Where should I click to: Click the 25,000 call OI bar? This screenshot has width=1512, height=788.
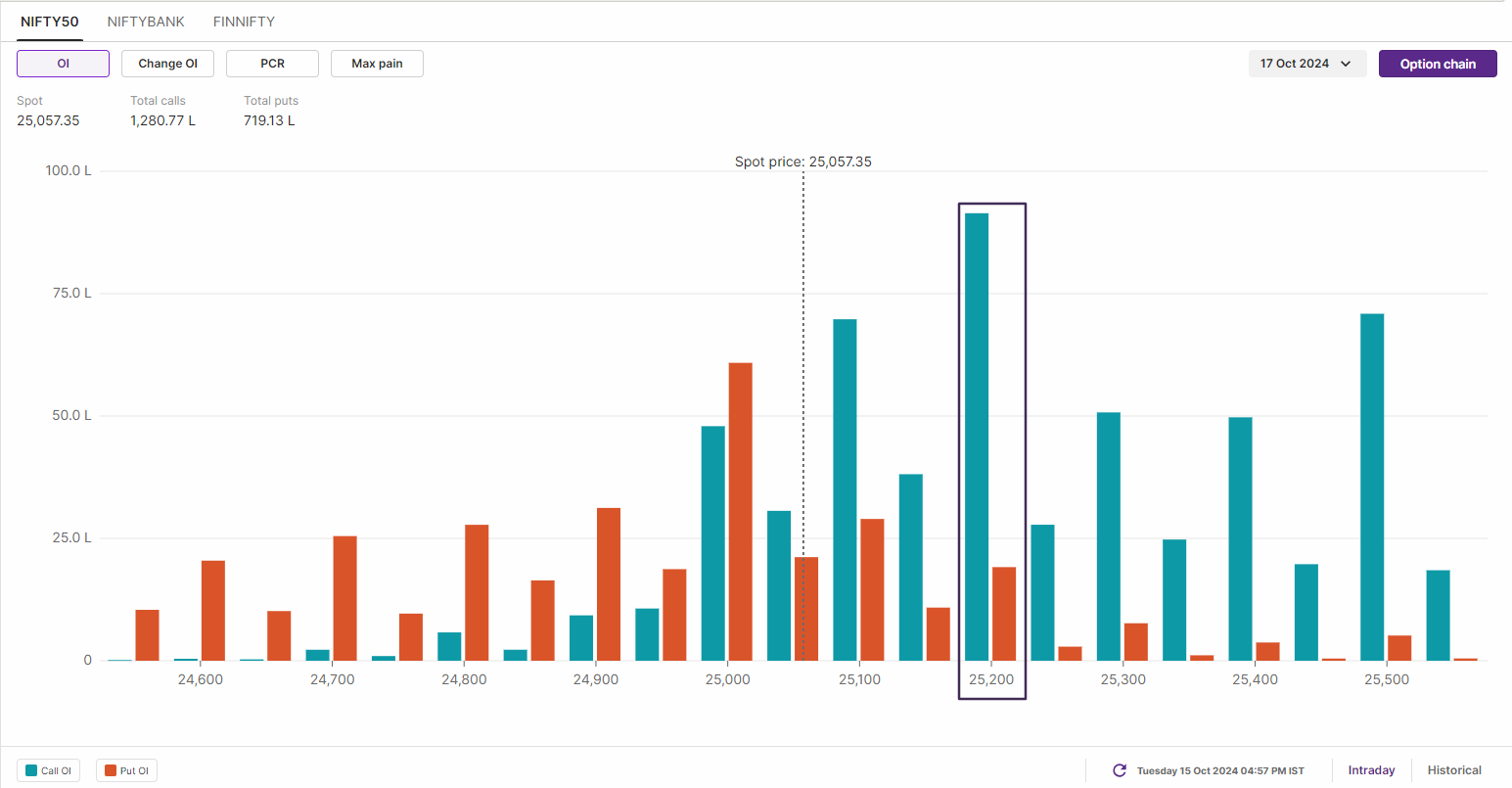coord(713,543)
